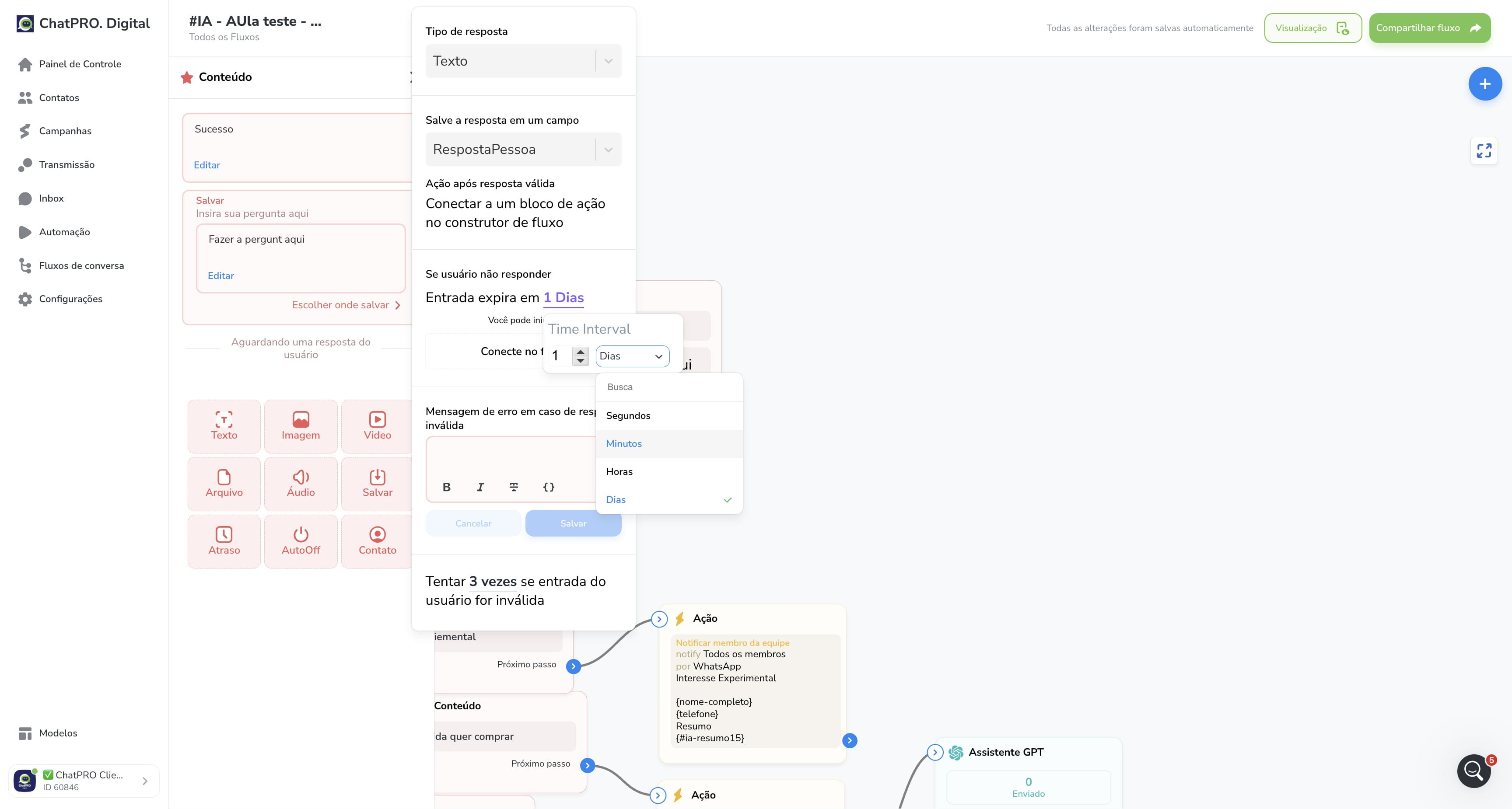Image resolution: width=1512 pixels, height=809 pixels.
Task: Click the Busca search field
Action: 669,387
